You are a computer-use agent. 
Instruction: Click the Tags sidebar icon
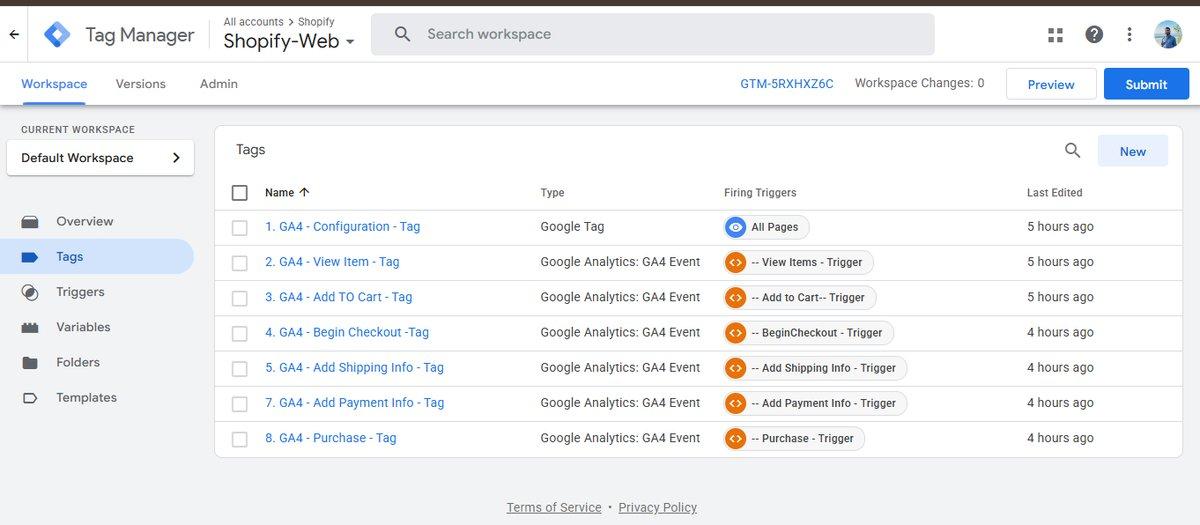[30, 257]
